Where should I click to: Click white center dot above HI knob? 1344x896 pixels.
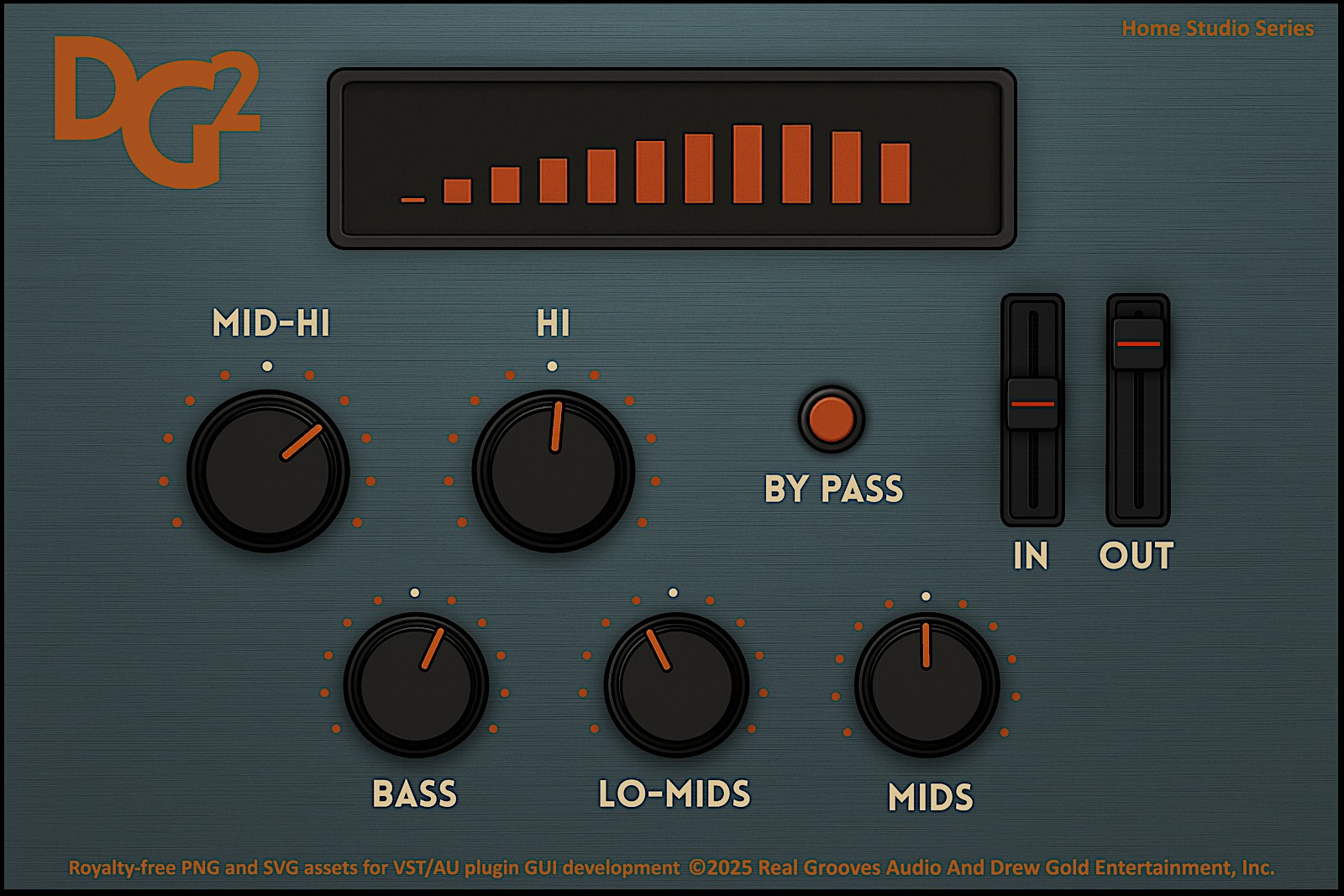point(552,366)
